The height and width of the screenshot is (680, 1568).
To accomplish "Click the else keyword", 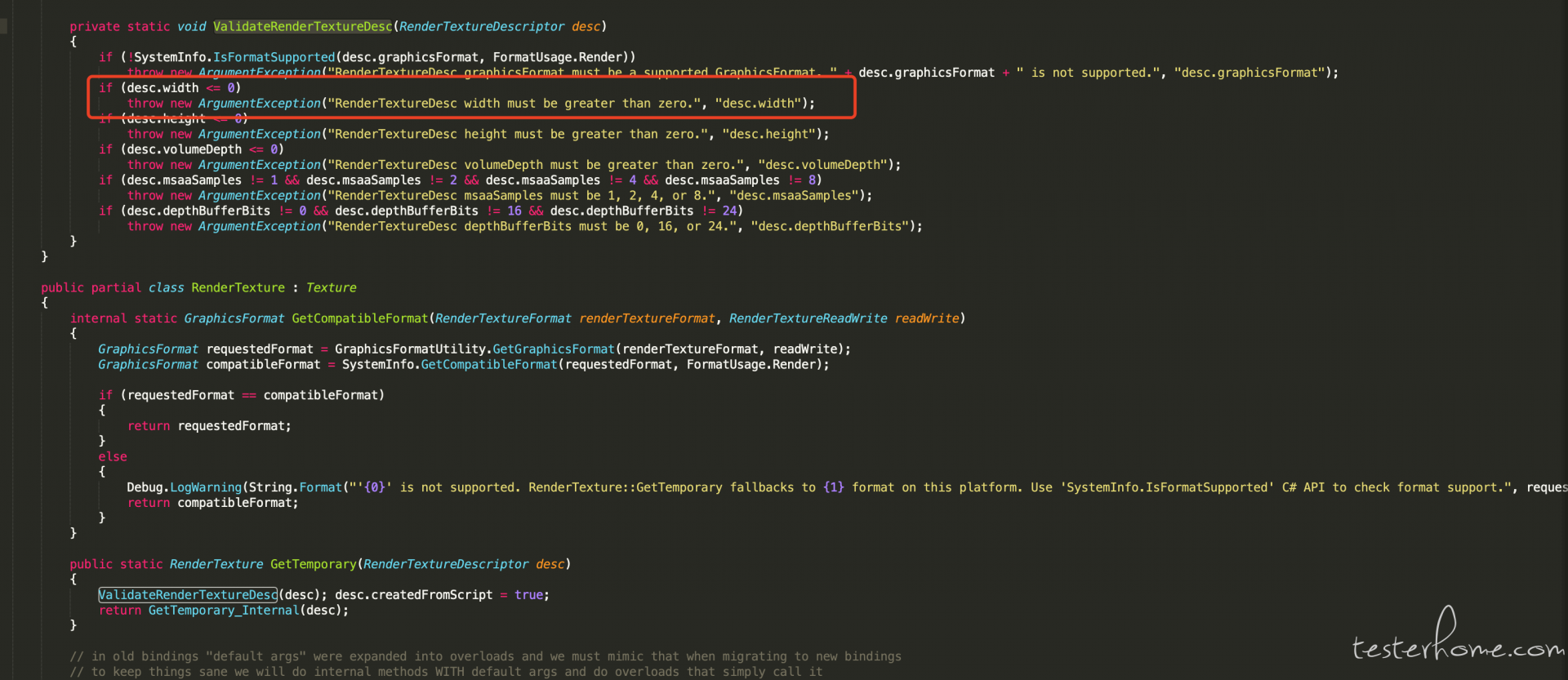I will coord(113,457).
